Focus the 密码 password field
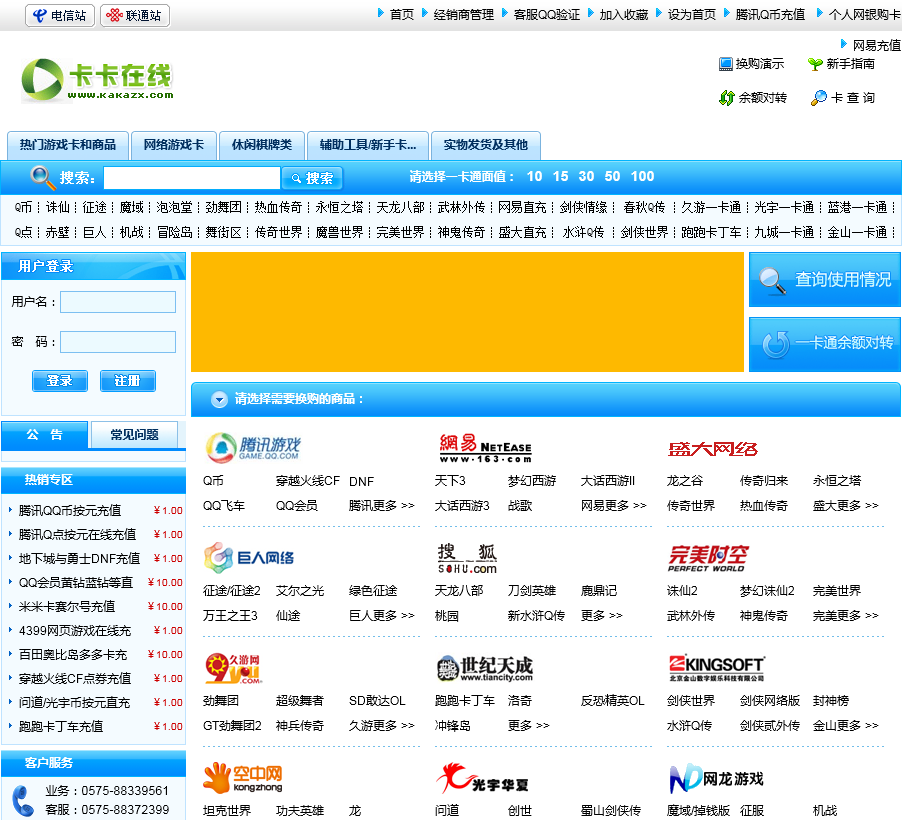This screenshot has width=902, height=820. 118,342
